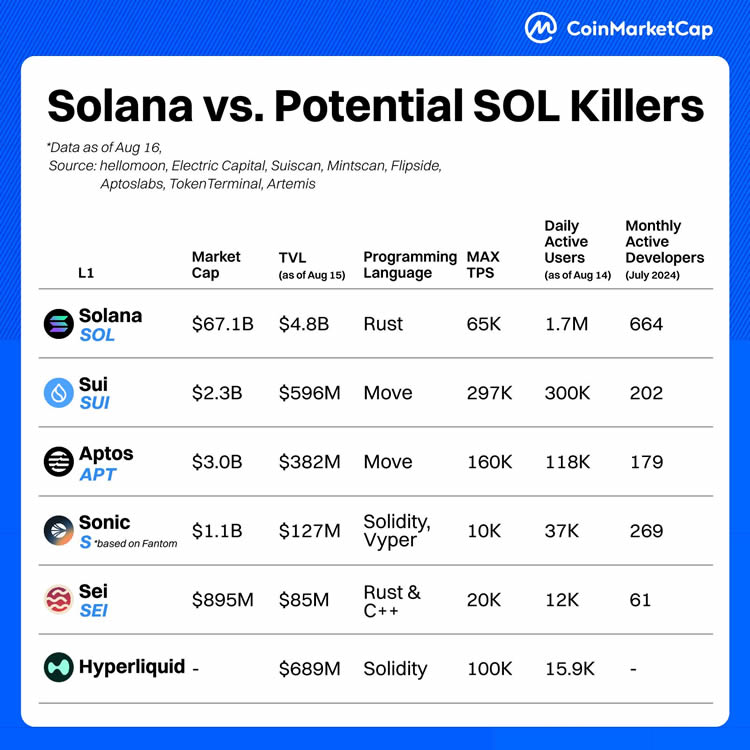Click the Aptos logo icon
The width and height of the screenshot is (750, 750).
[58, 462]
